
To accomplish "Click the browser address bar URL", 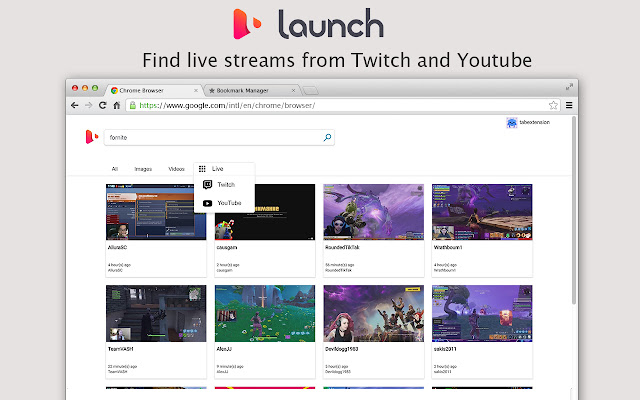I will pyautogui.click(x=227, y=105).
